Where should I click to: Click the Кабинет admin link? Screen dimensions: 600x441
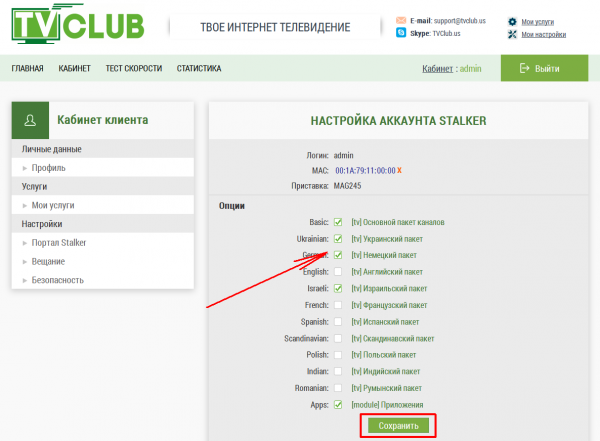(x=452, y=69)
